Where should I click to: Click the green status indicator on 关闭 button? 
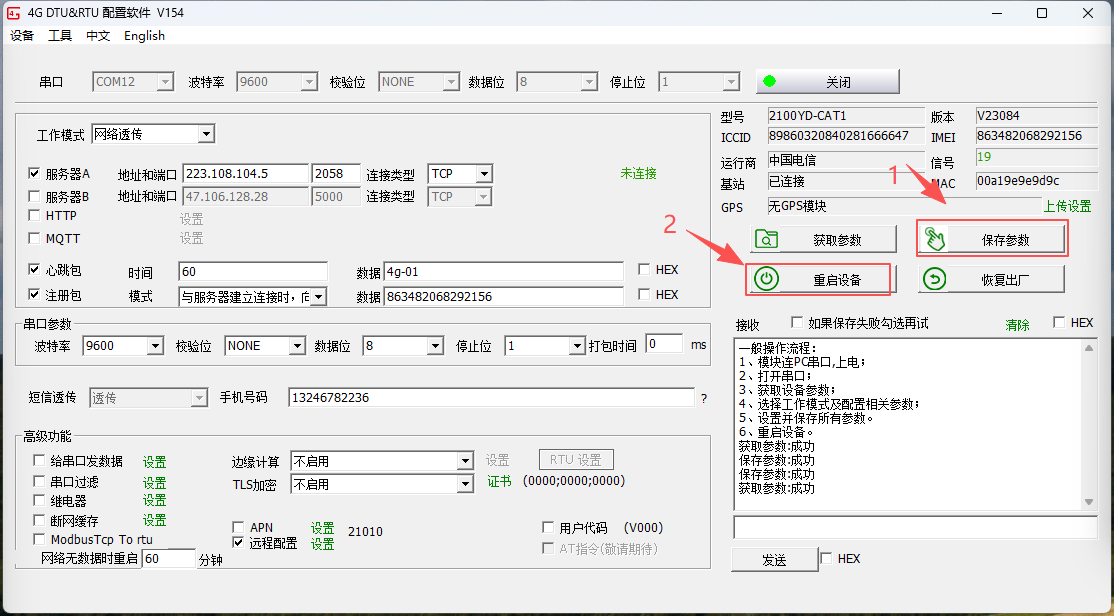tap(769, 82)
